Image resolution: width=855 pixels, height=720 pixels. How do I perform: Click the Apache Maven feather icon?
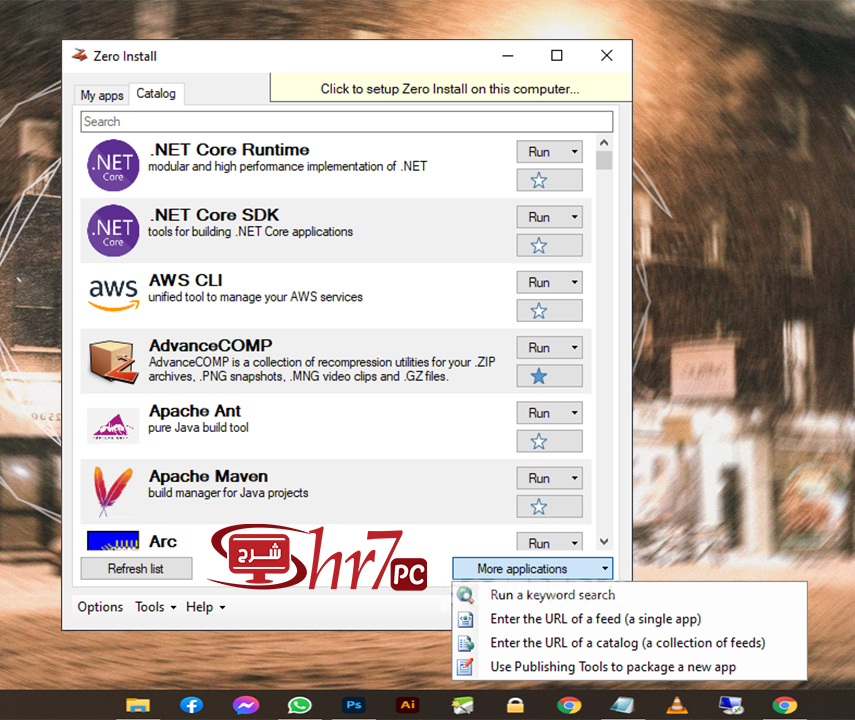tap(113, 491)
